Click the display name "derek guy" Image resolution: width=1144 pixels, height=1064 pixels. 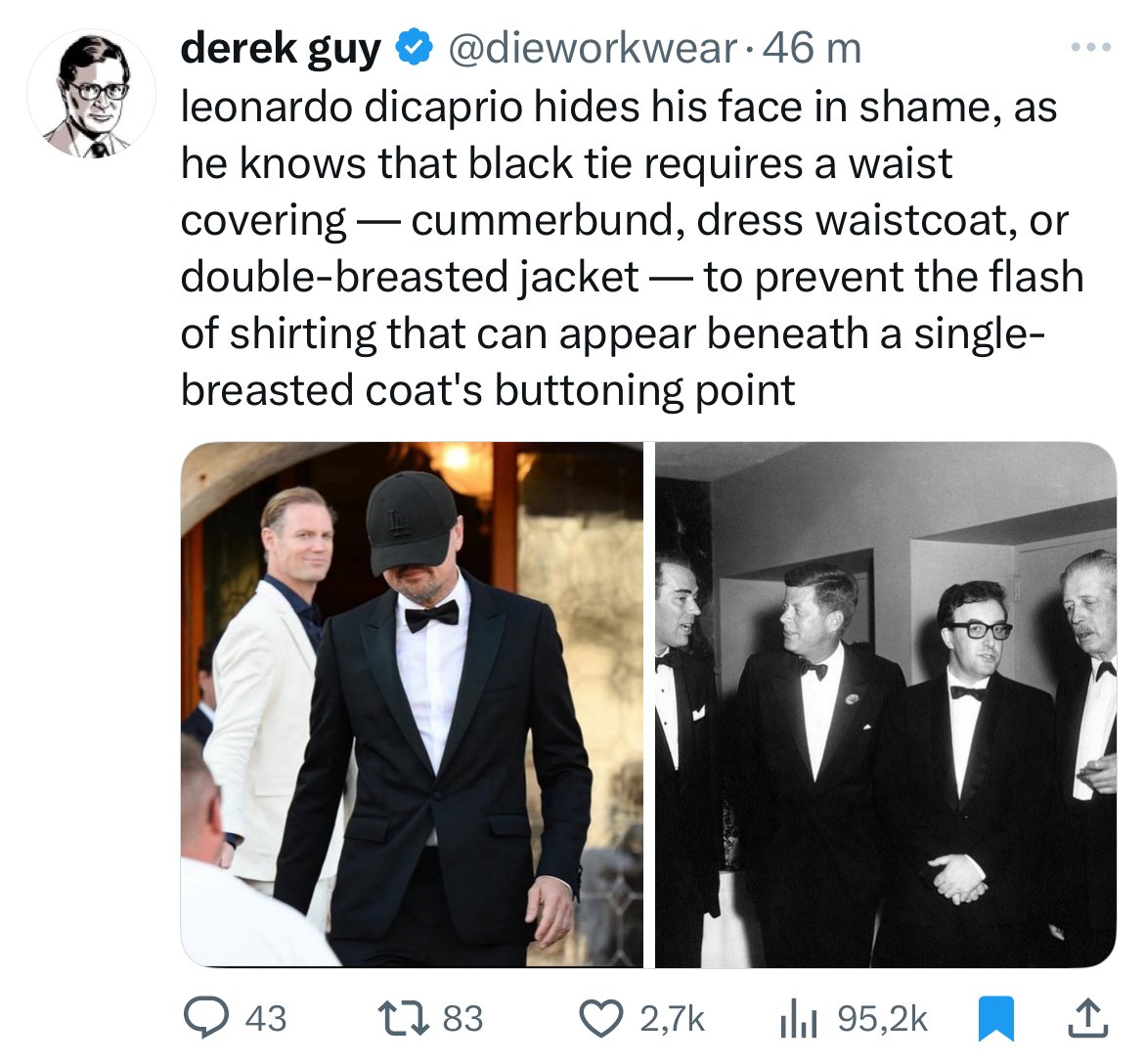[x=280, y=48]
